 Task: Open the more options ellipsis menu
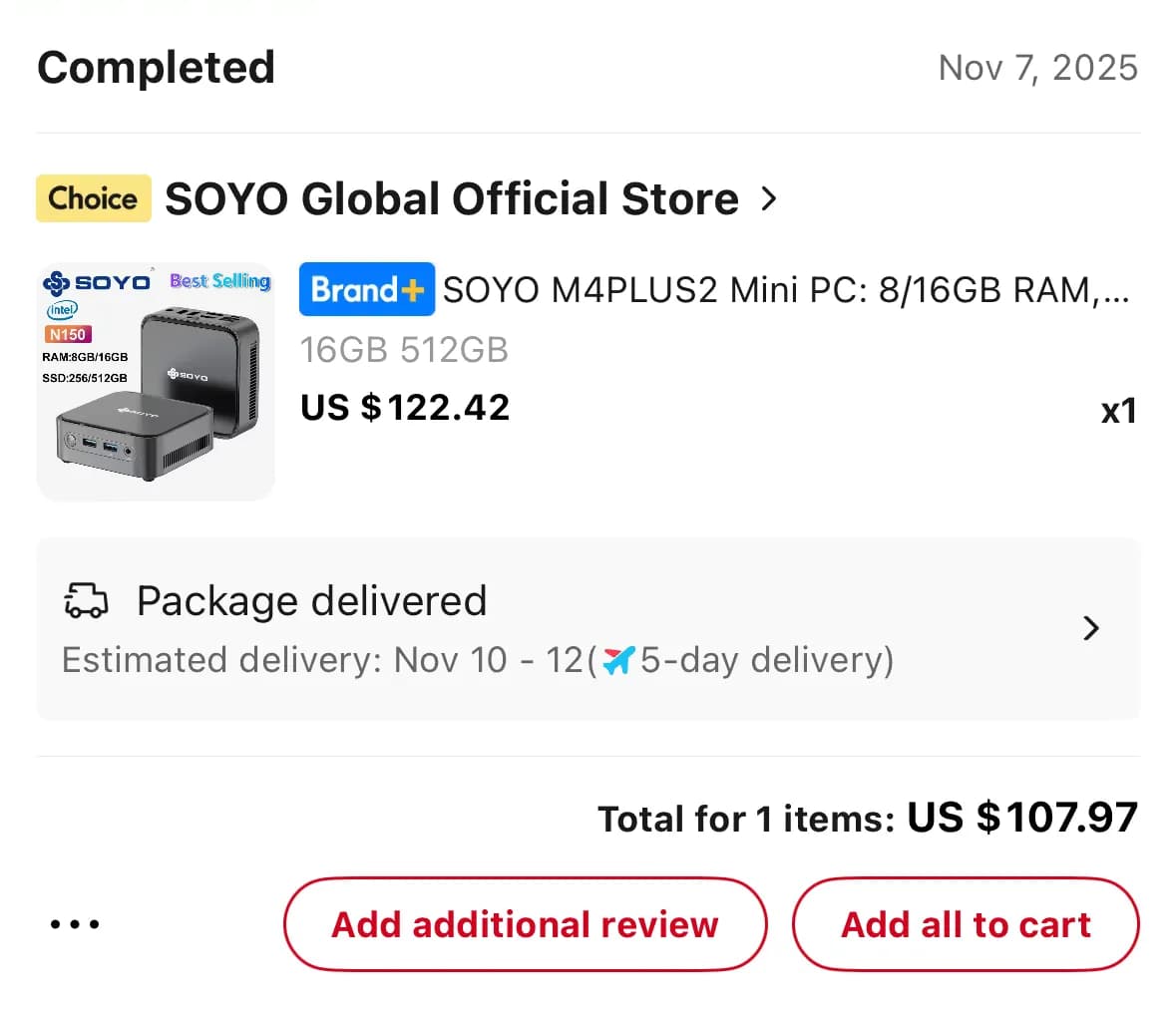pyautogui.click(x=75, y=923)
